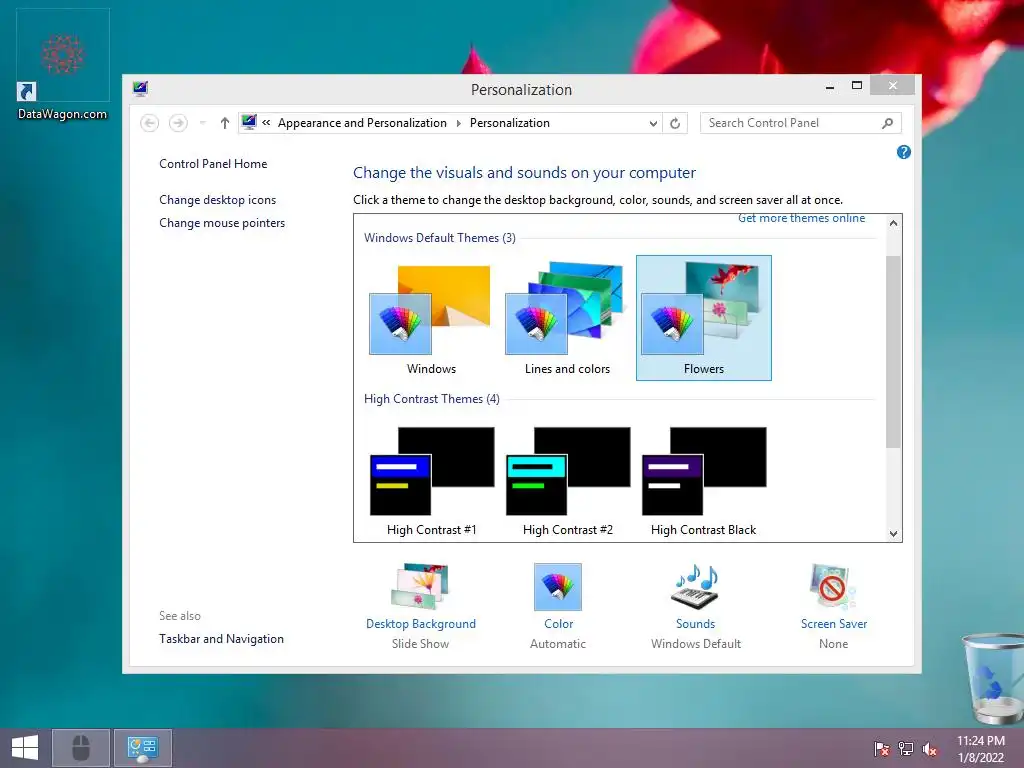The image size is (1024, 768).
Task: Click the muted speaker volume tray icon
Action: (930, 748)
